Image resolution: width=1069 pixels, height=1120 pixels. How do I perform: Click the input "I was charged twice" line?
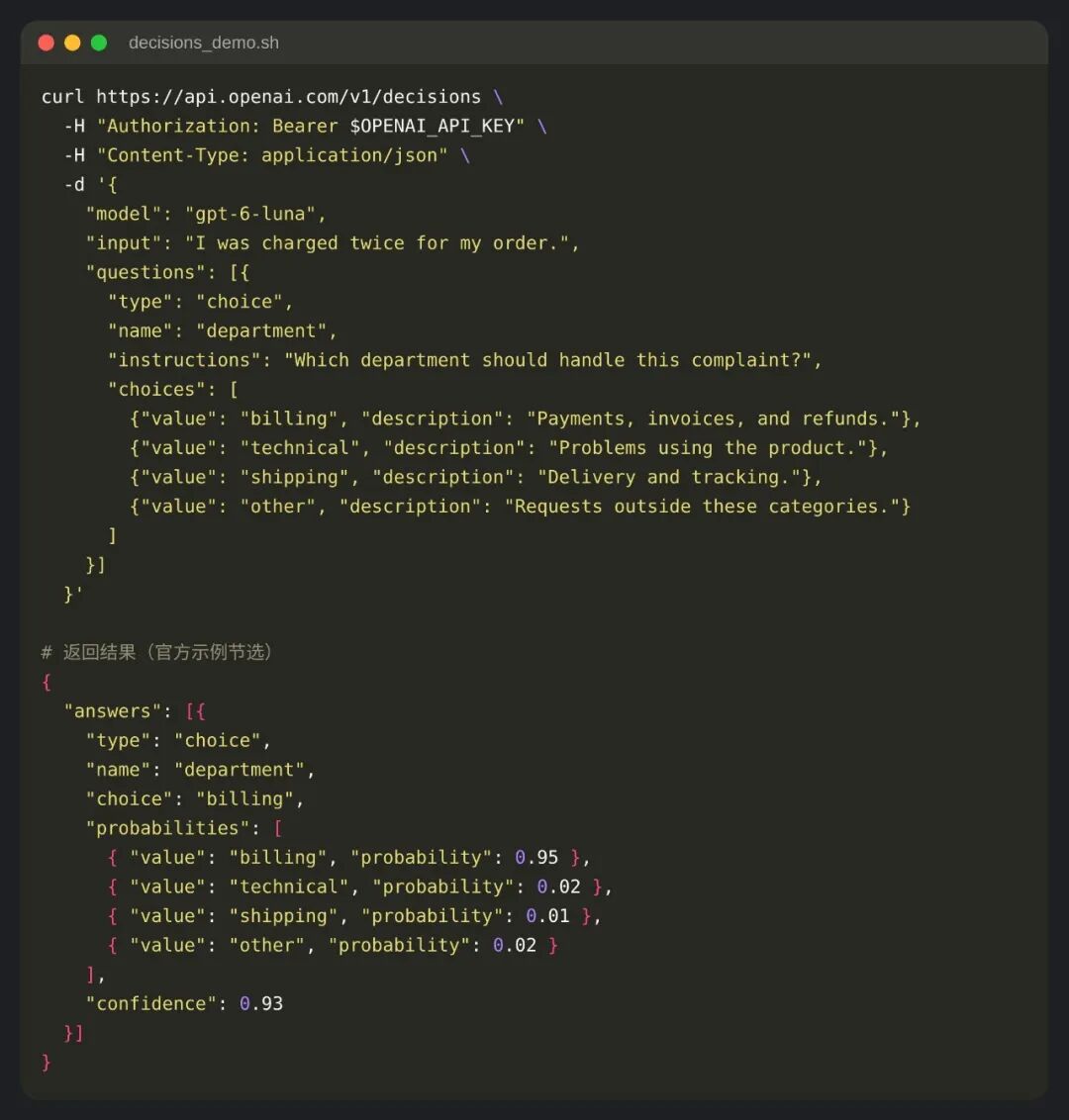[333, 242]
